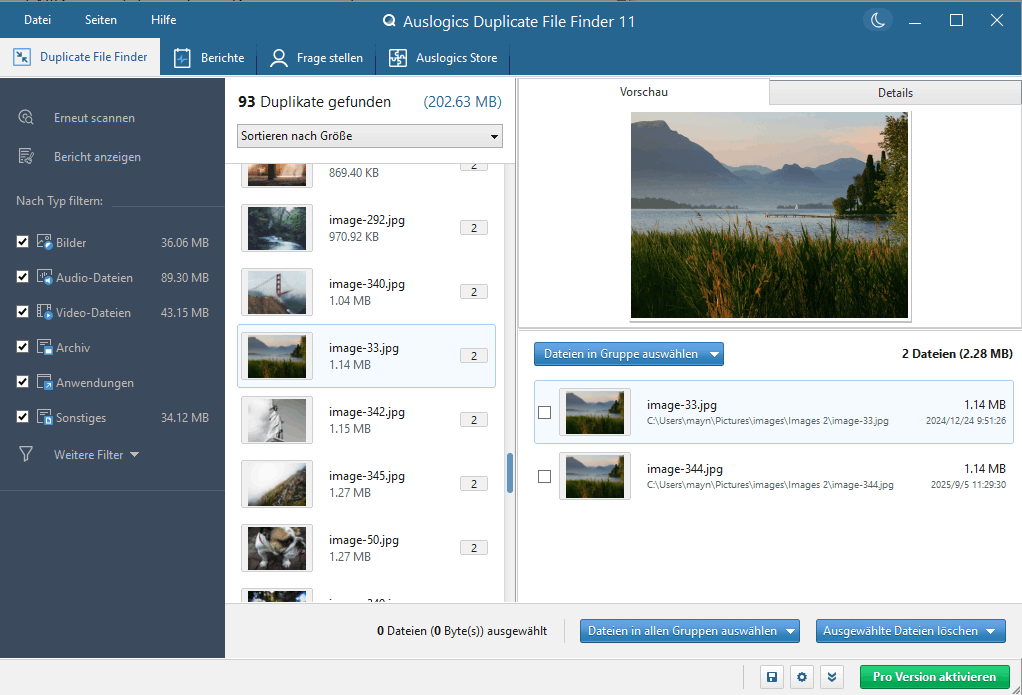Screen dimensions: 1022x695
Task: Click the Auslogics magnifier logo in title
Action: (x=389, y=21)
